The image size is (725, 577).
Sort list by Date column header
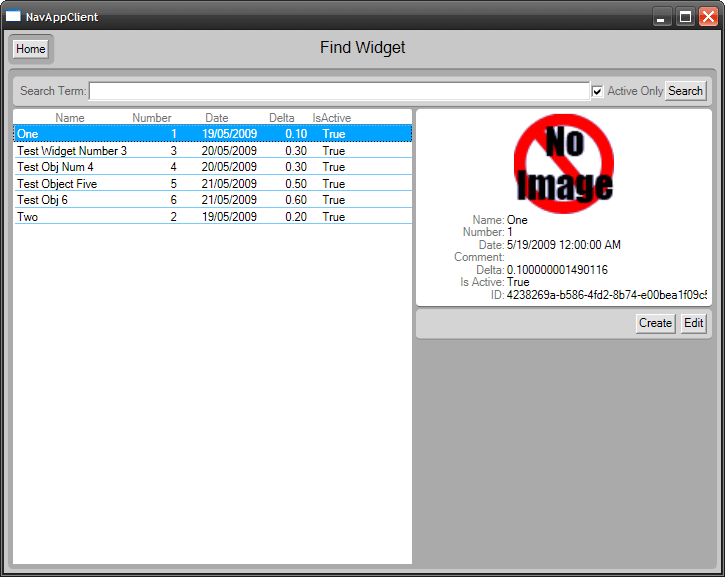tap(217, 118)
